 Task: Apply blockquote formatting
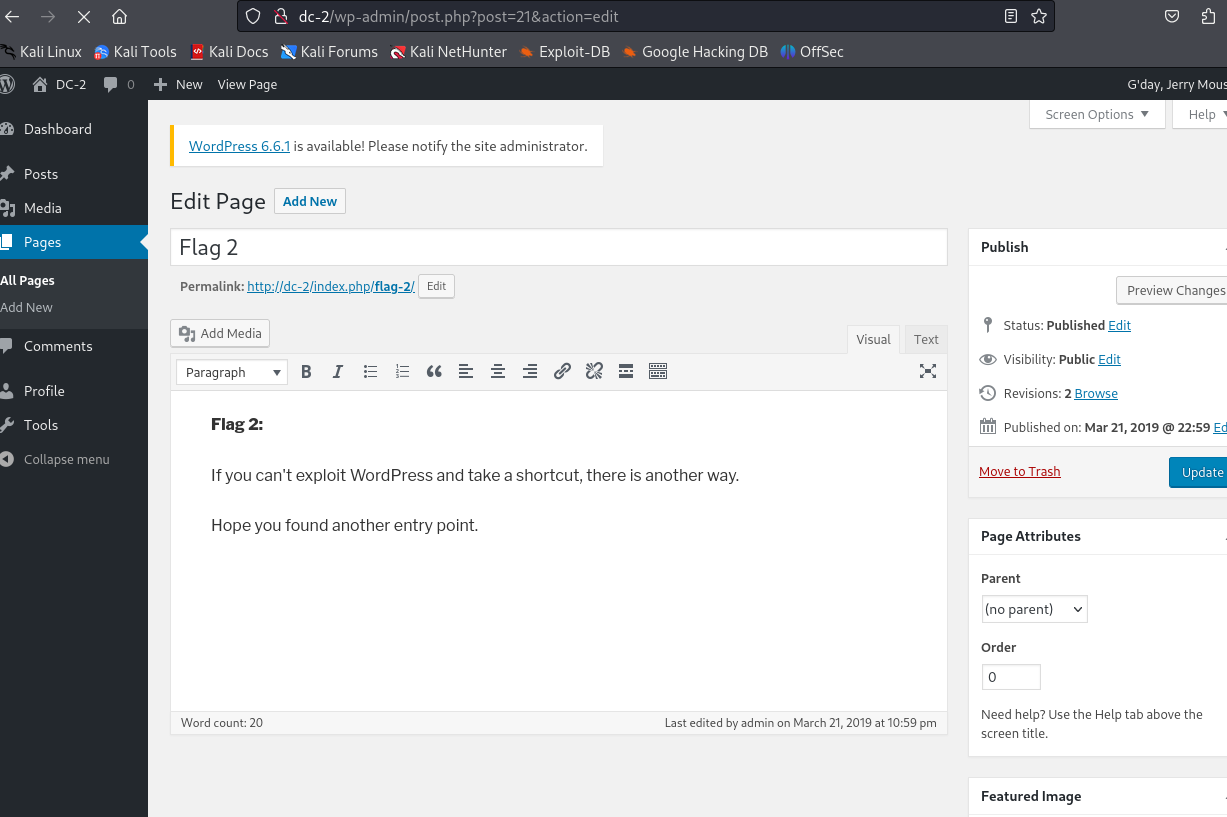click(x=434, y=372)
